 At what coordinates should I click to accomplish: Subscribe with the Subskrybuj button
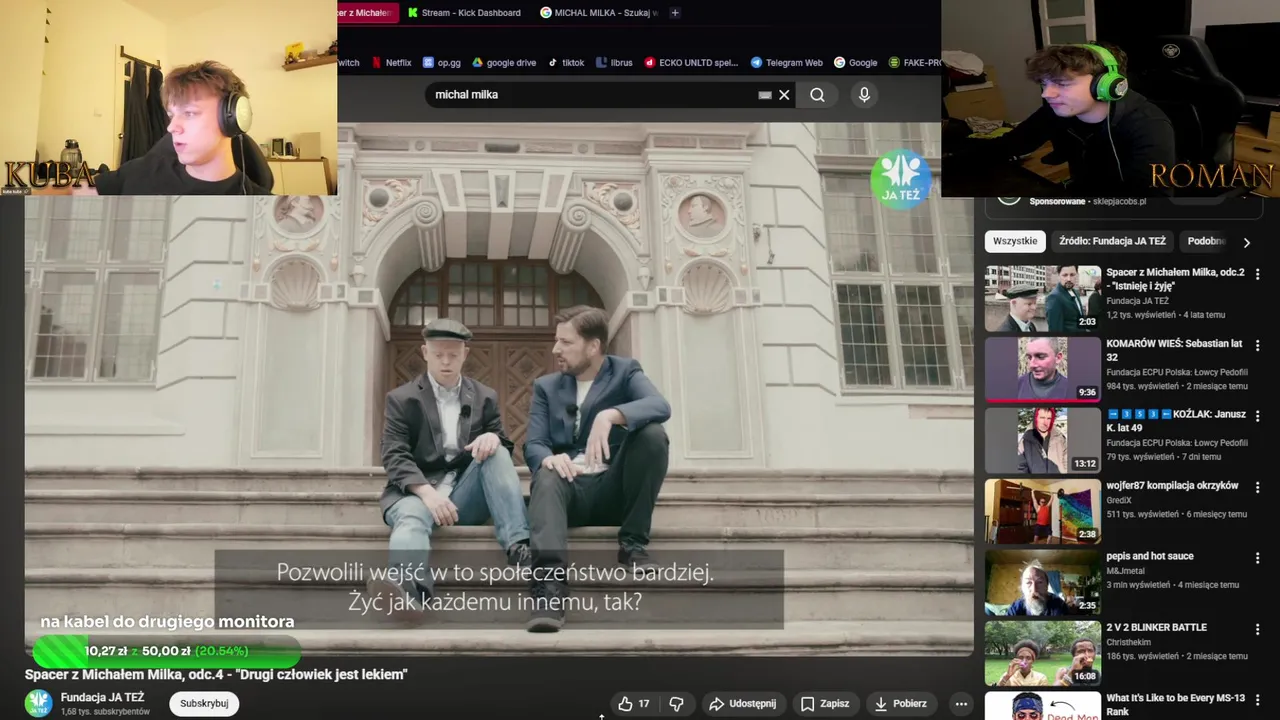pyautogui.click(x=204, y=704)
